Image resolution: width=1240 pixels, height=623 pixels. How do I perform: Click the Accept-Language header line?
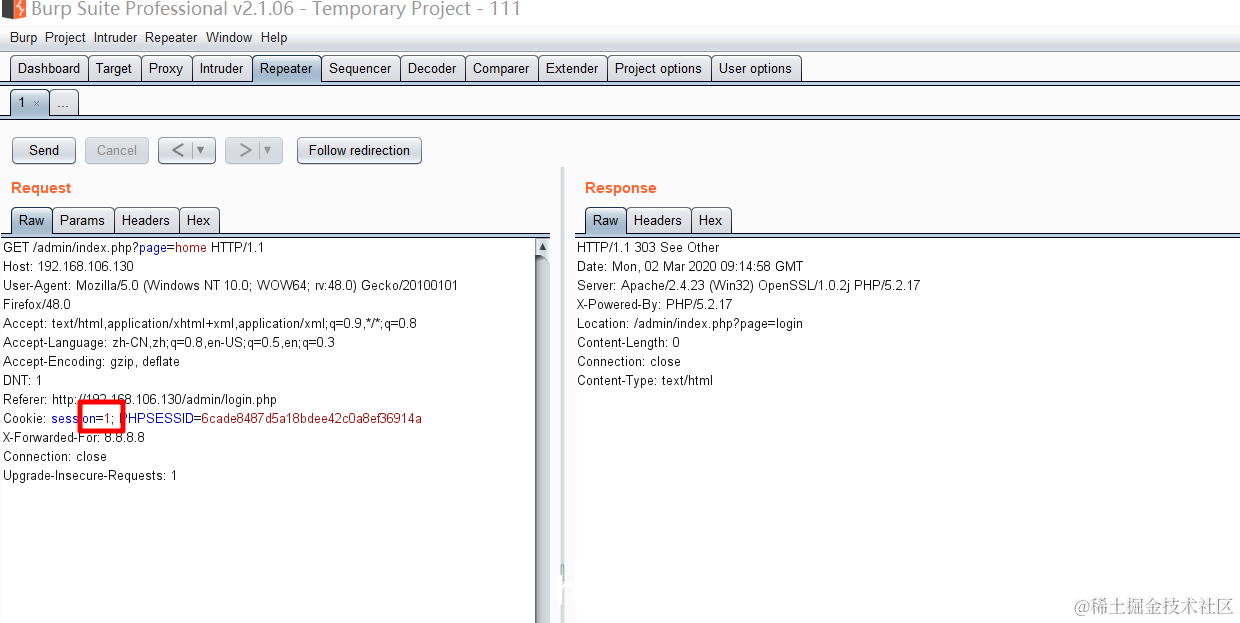coord(169,342)
